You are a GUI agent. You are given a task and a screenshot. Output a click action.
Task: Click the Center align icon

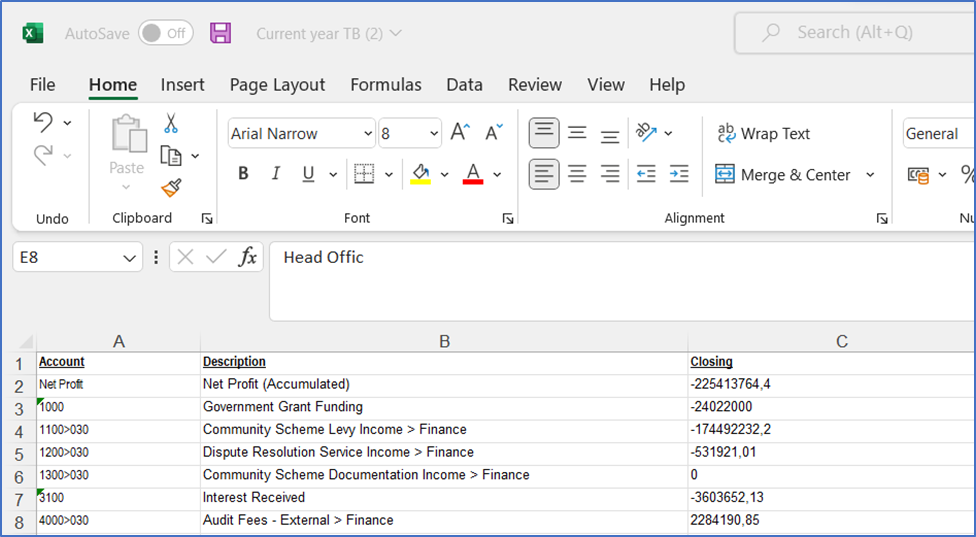tap(577, 175)
